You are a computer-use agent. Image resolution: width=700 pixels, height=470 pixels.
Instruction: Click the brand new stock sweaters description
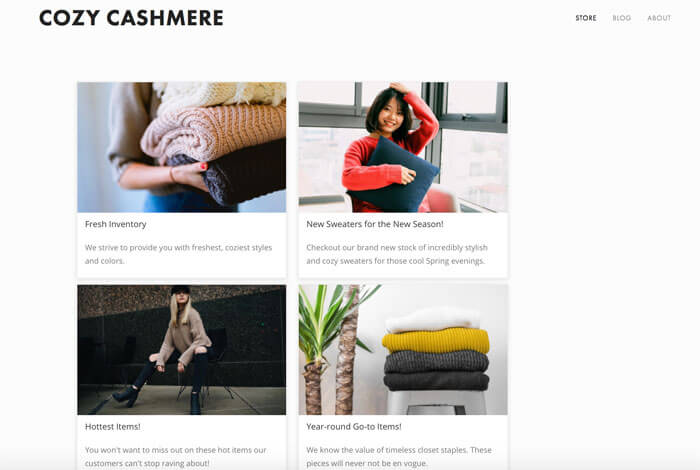pyautogui.click(x=397, y=254)
